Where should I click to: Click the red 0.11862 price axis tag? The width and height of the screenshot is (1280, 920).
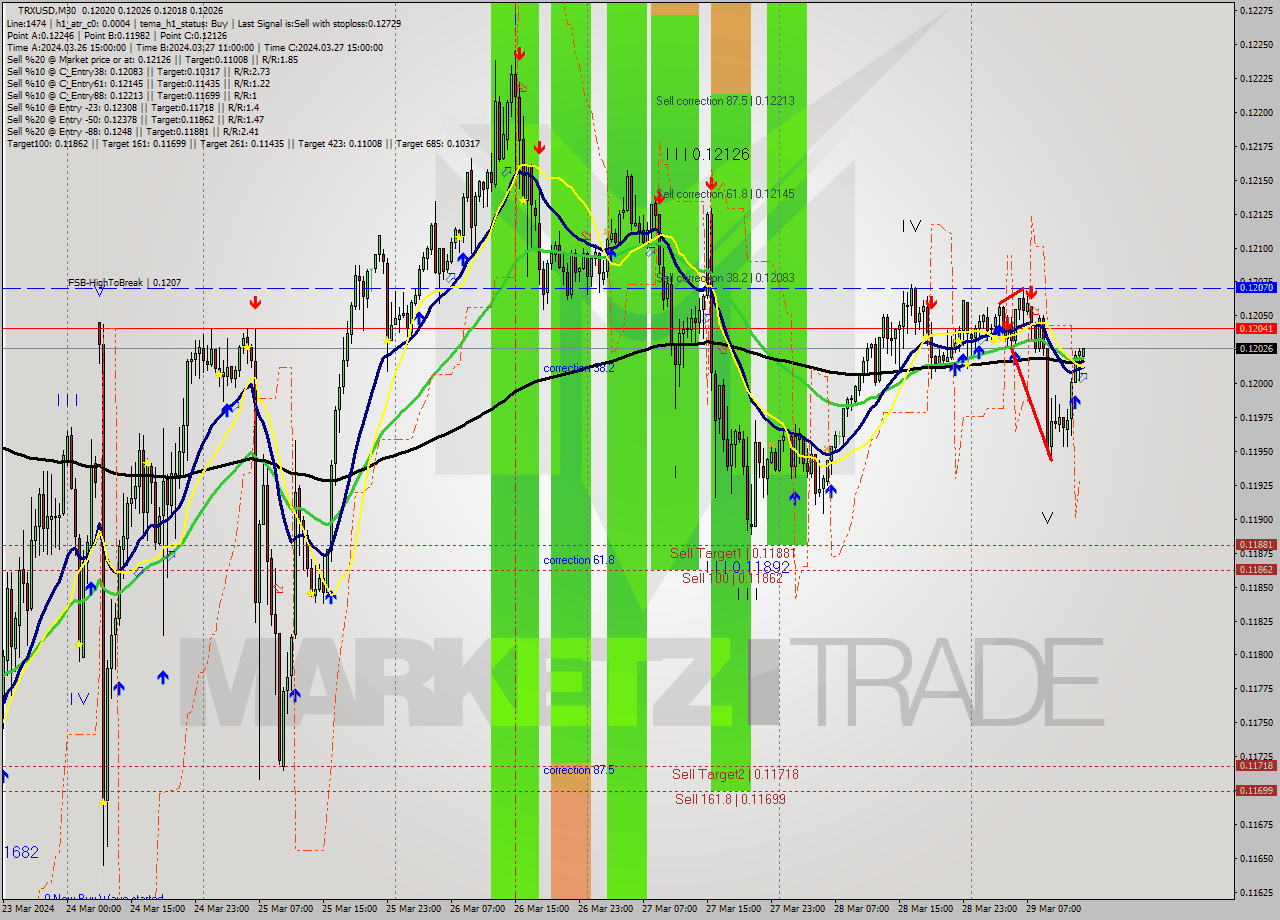1256,569
